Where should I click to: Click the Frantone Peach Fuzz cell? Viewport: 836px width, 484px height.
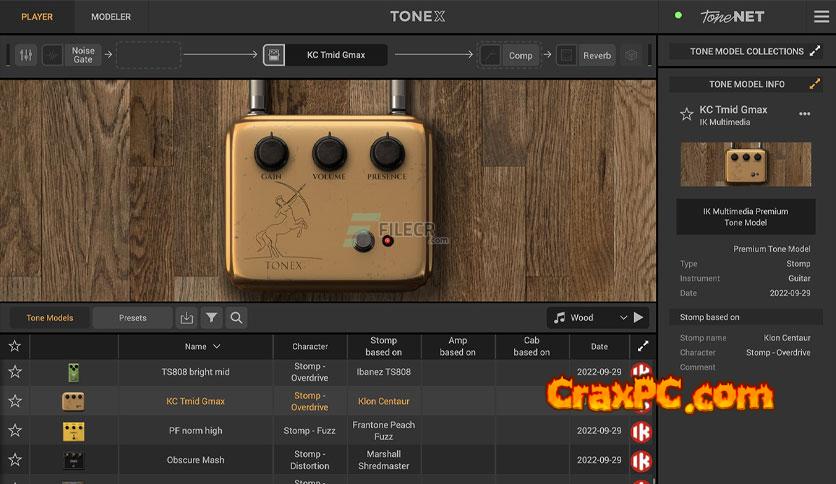[x=384, y=431]
